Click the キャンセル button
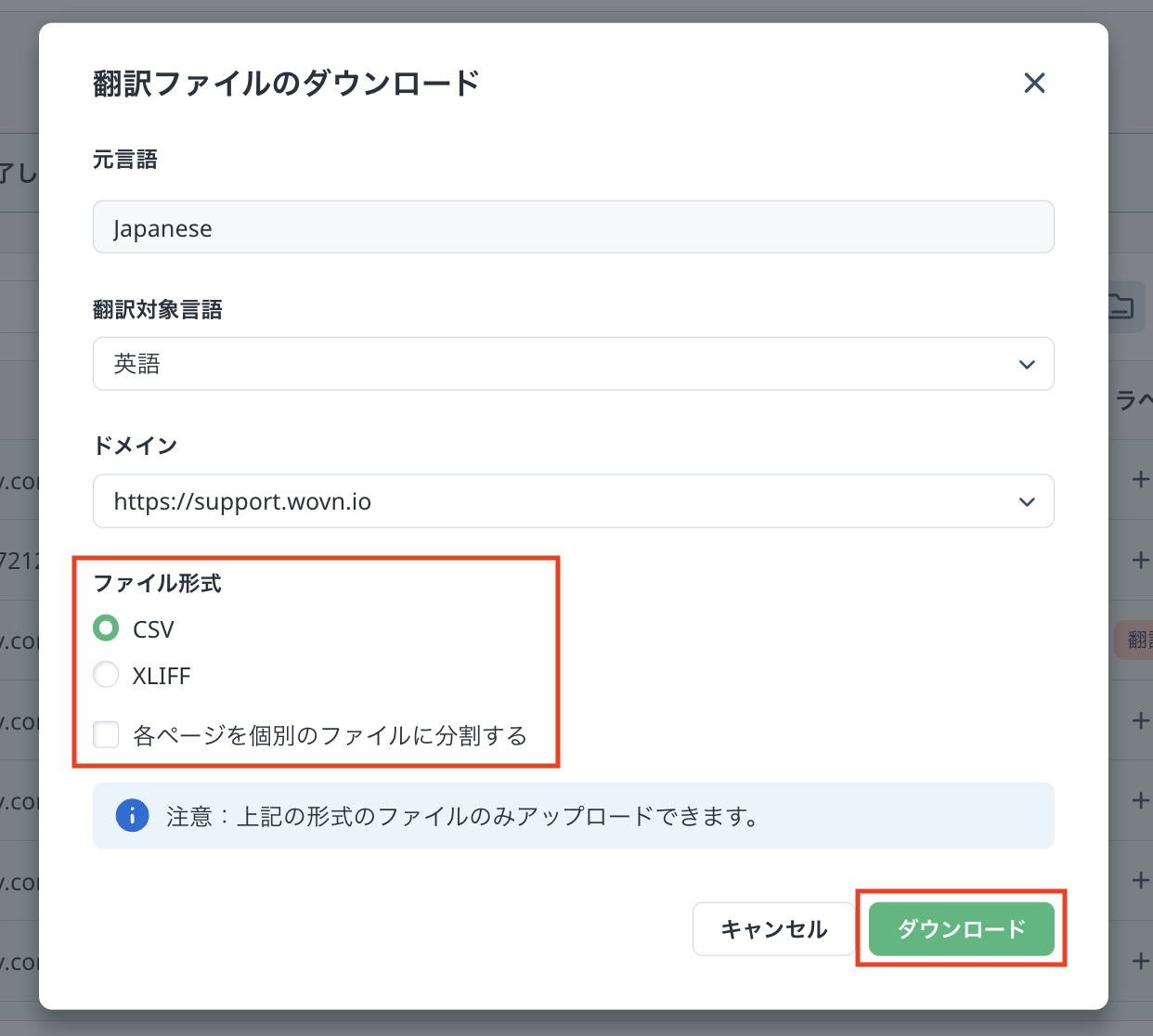This screenshot has width=1153, height=1036. (x=773, y=929)
